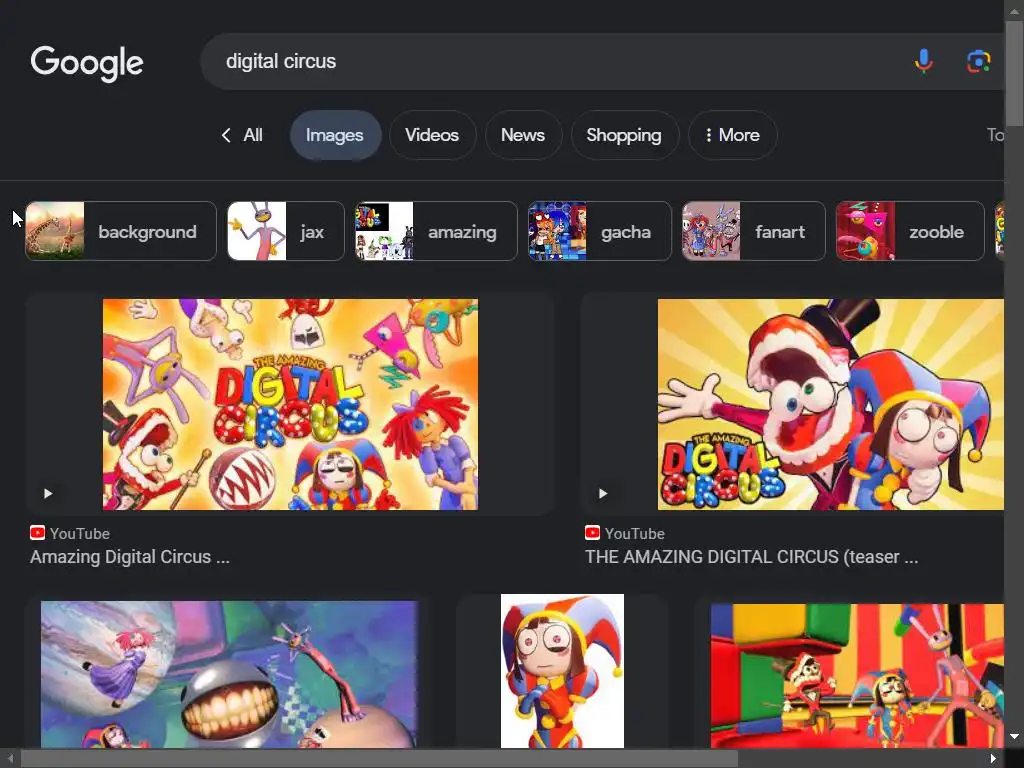Viewport: 1024px width, 768px height.
Task: Open Pomni on white background image
Action: 562,671
